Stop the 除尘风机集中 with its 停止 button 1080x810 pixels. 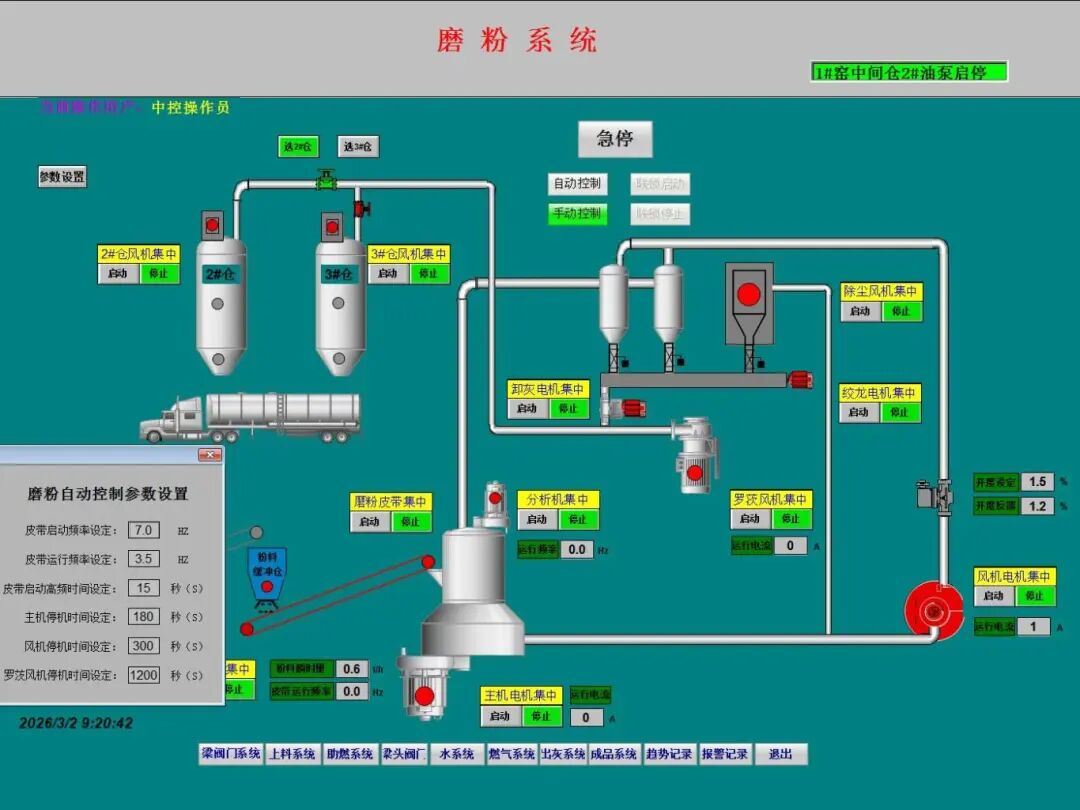click(x=900, y=311)
